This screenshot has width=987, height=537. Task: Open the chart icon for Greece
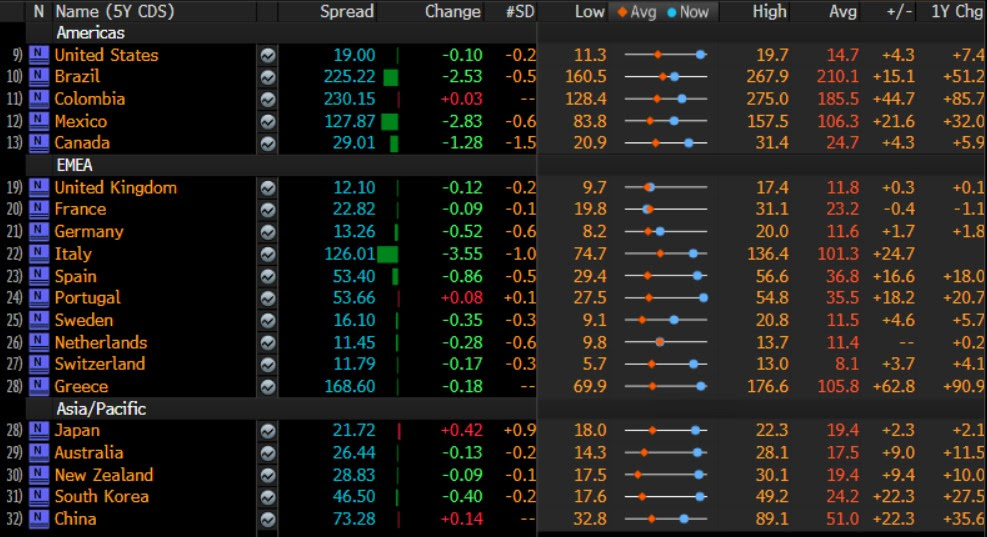pos(268,387)
